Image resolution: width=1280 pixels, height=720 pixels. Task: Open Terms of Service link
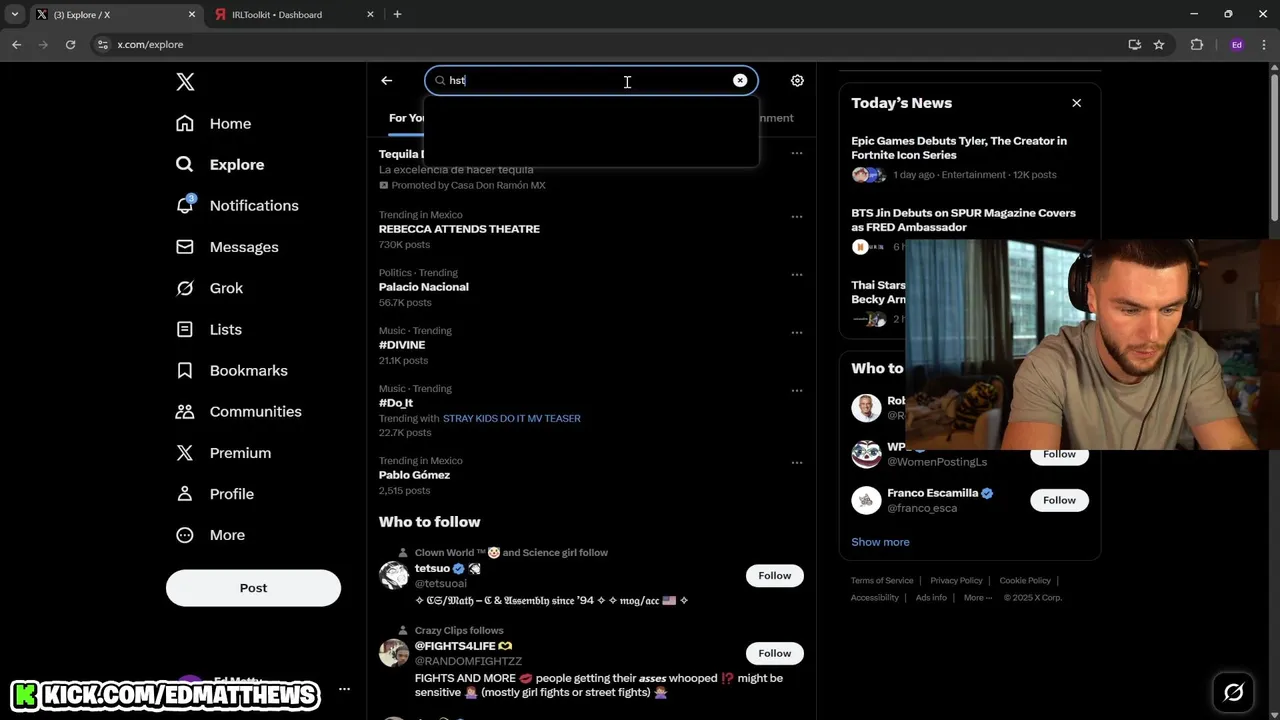pyautogui.click(x=882, y=581)
